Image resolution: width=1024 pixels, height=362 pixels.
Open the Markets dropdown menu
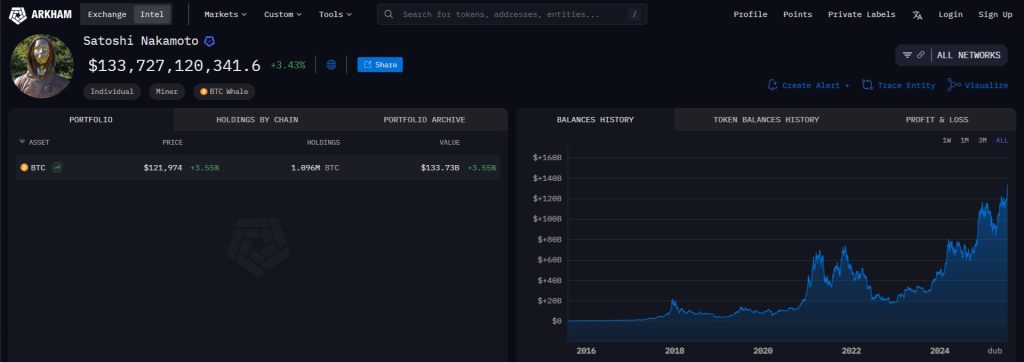(225, 14)
